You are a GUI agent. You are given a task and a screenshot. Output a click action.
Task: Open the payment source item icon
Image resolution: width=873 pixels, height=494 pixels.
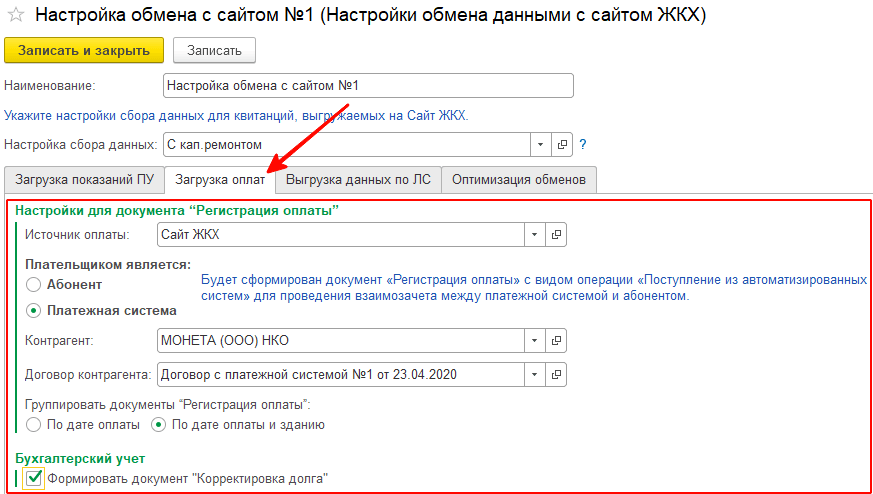tap(557, 235)
